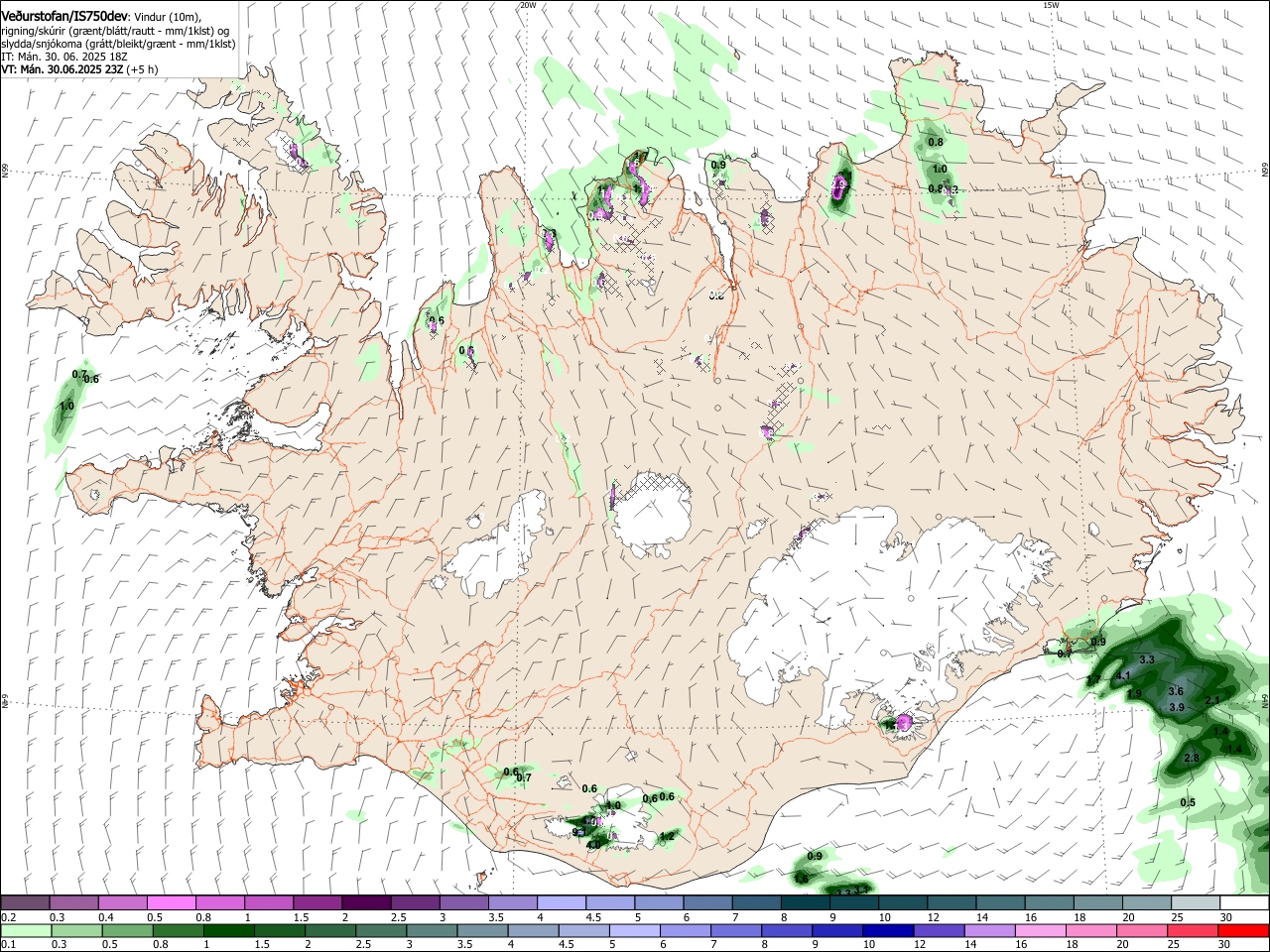Click the 'slydda/snjókoma' legend description line
The height and width of the screenshot is (952, 1270).
(118, 44)
